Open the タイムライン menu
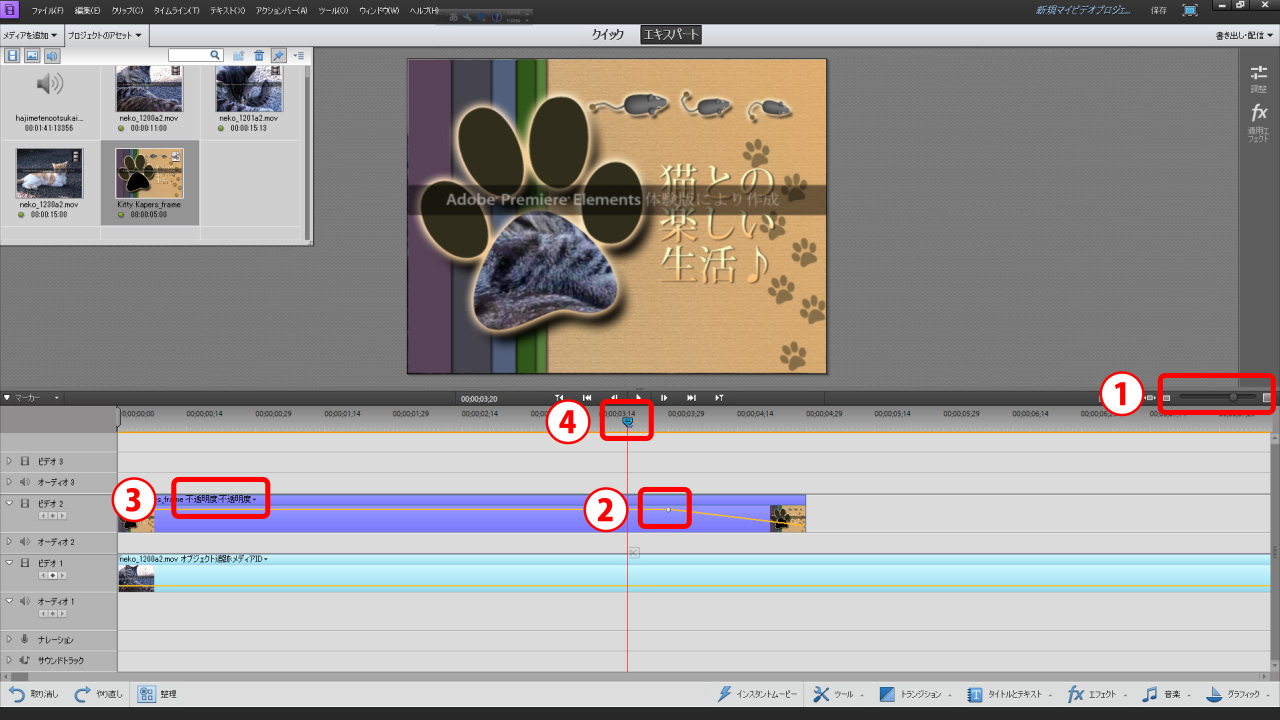The image size is (1280, 720). point(176,10)
